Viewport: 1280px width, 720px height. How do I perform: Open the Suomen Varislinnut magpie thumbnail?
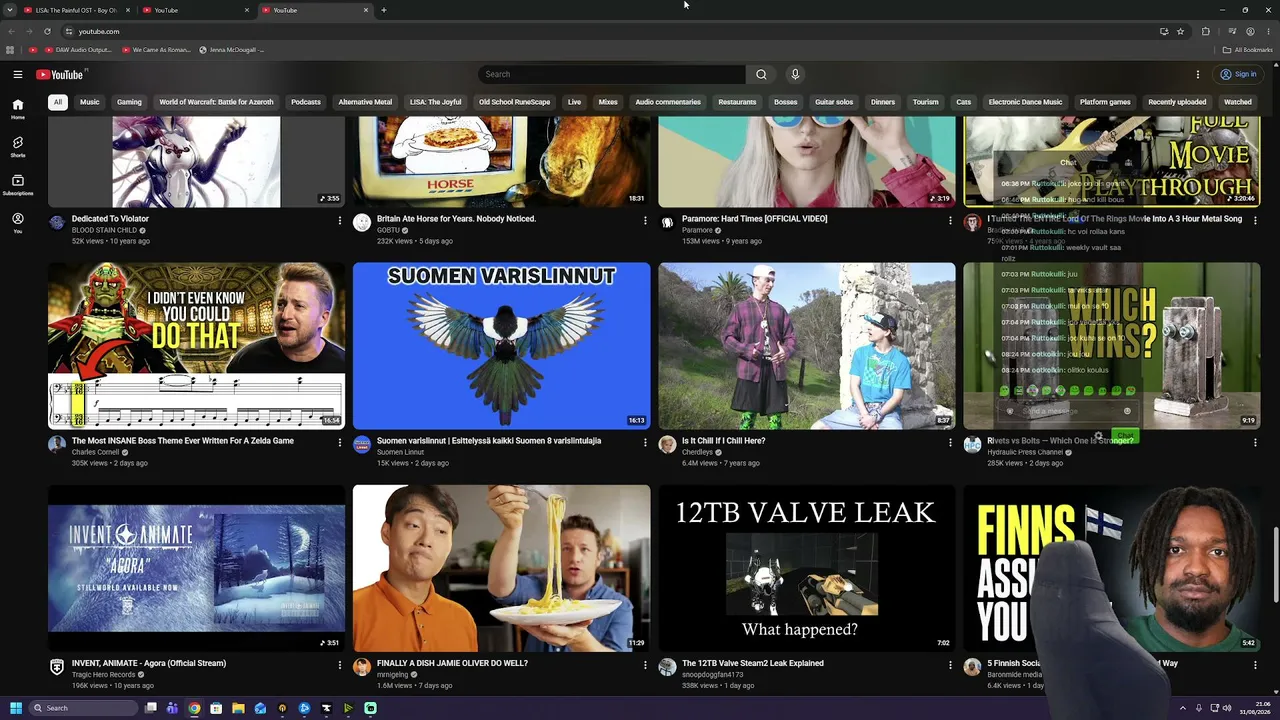(501, 346)
